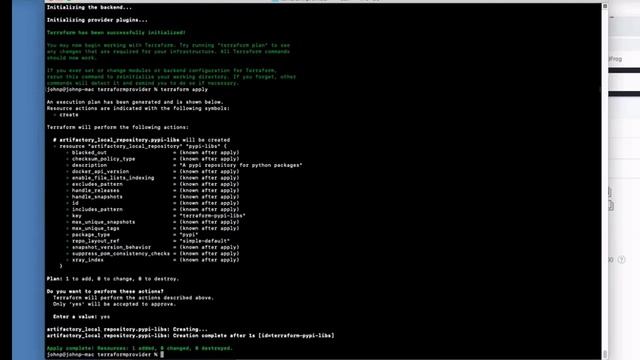Click 'Plan: 1 to add, 0 to change' line

(x=113, y=279)
